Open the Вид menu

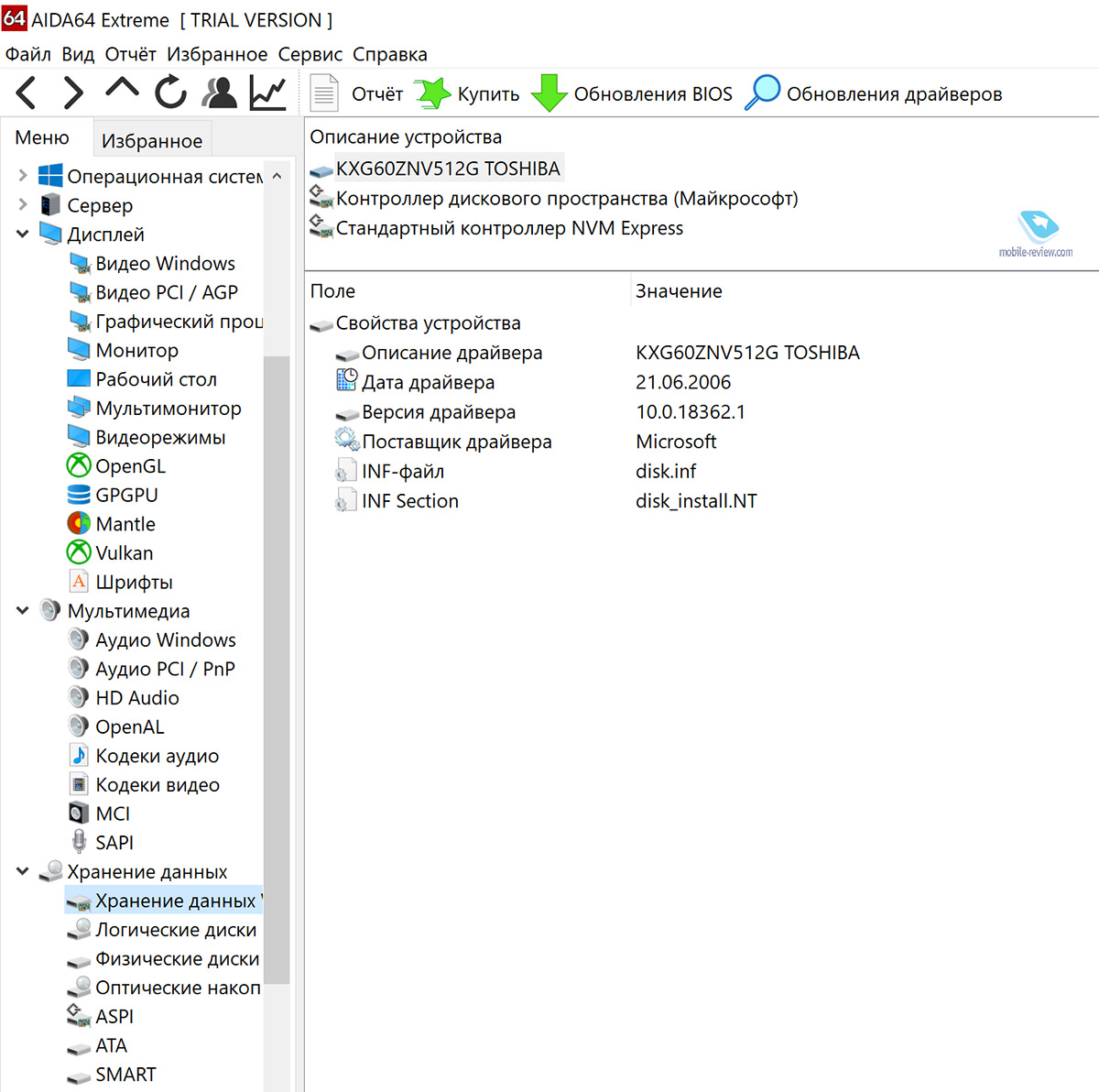point(78,54)
